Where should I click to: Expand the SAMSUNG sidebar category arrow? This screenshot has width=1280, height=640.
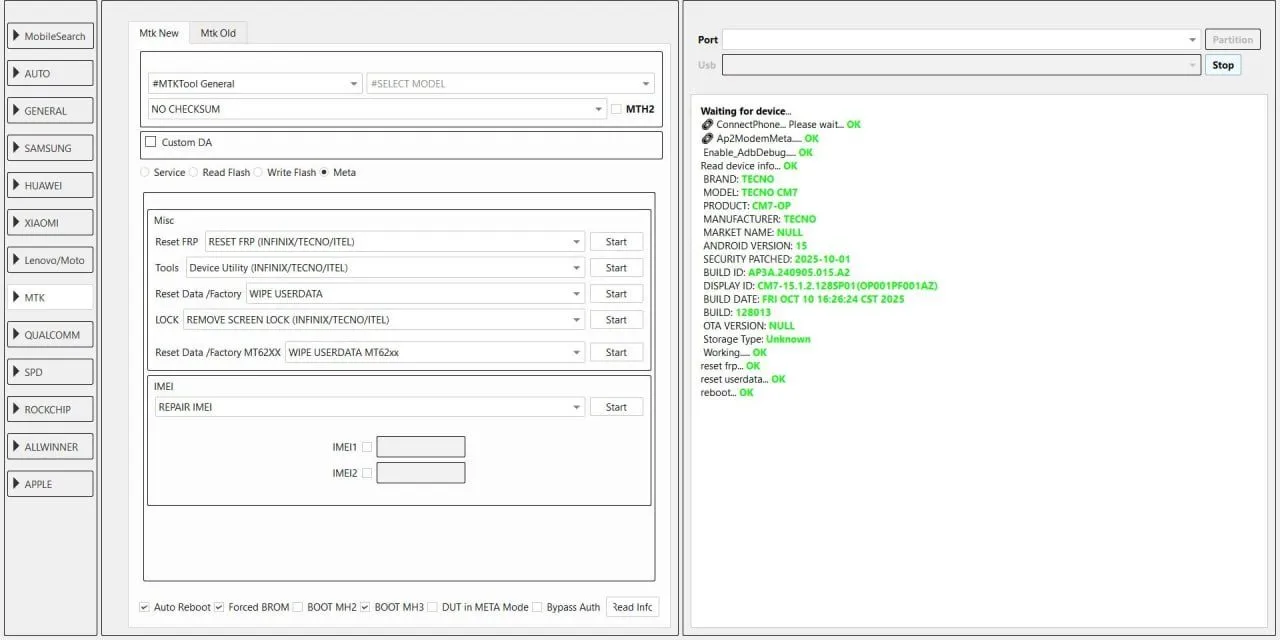pos(16,148)
